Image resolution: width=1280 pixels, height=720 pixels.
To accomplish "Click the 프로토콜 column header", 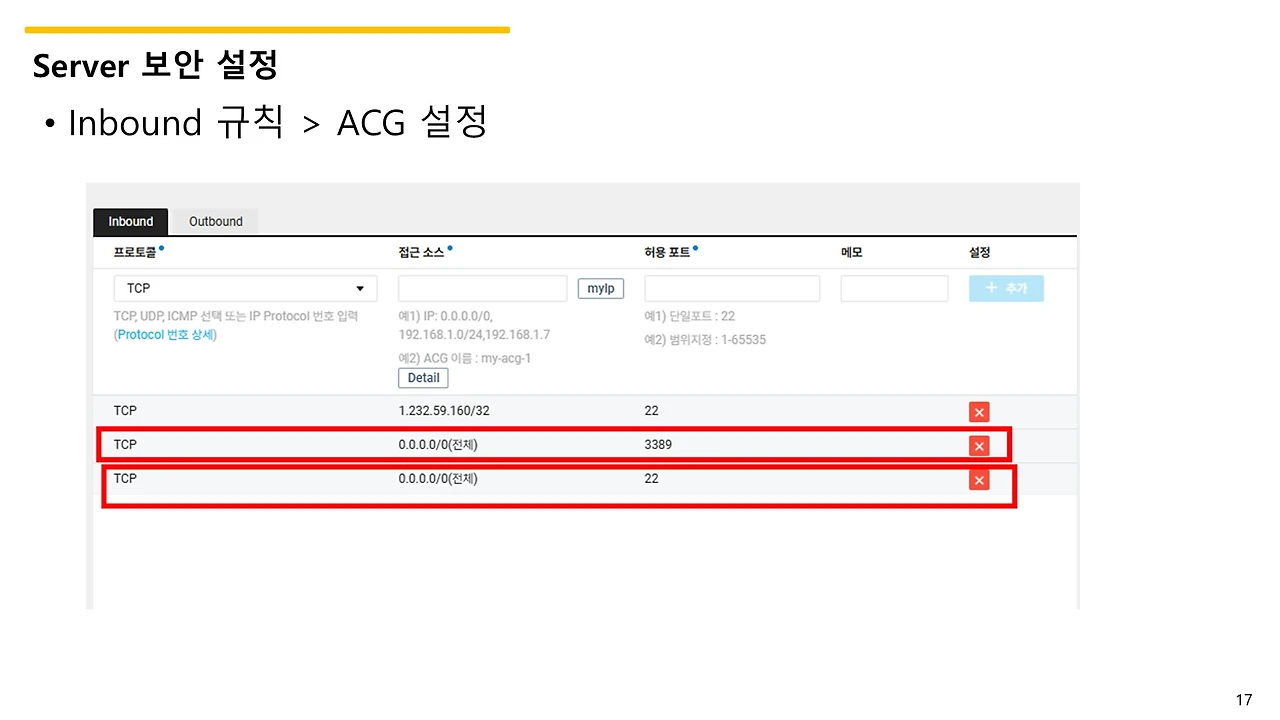I will pyautogui.click(x=139, y=252).
